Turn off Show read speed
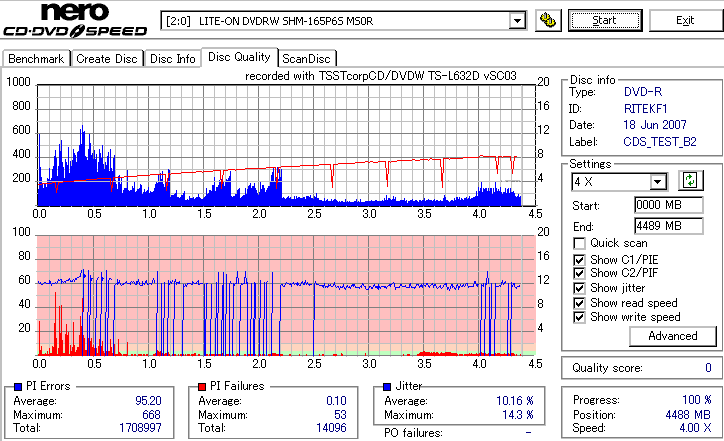 pos(580,303)
